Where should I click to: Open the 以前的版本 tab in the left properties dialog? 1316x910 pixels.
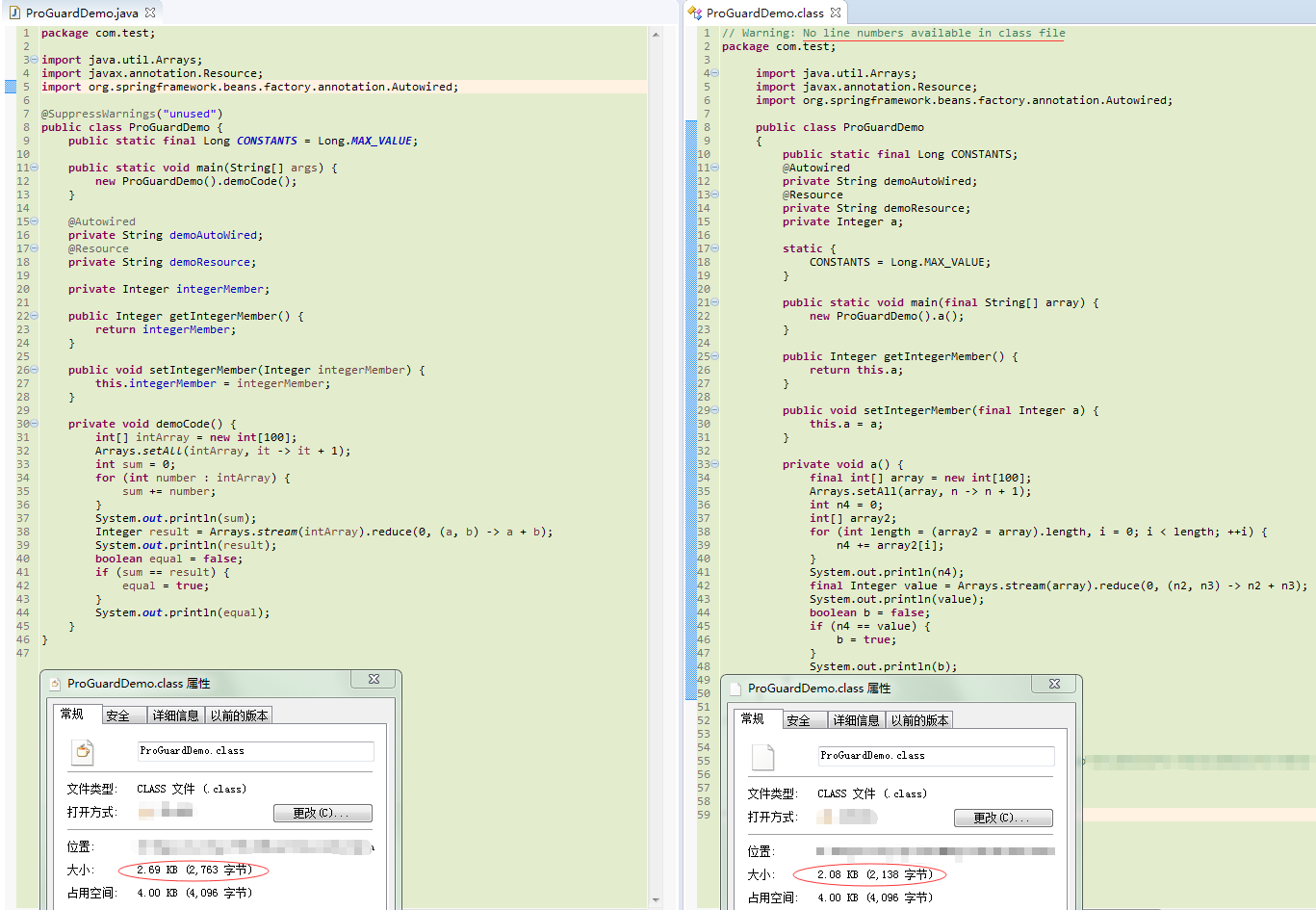[x=239, y=715]
